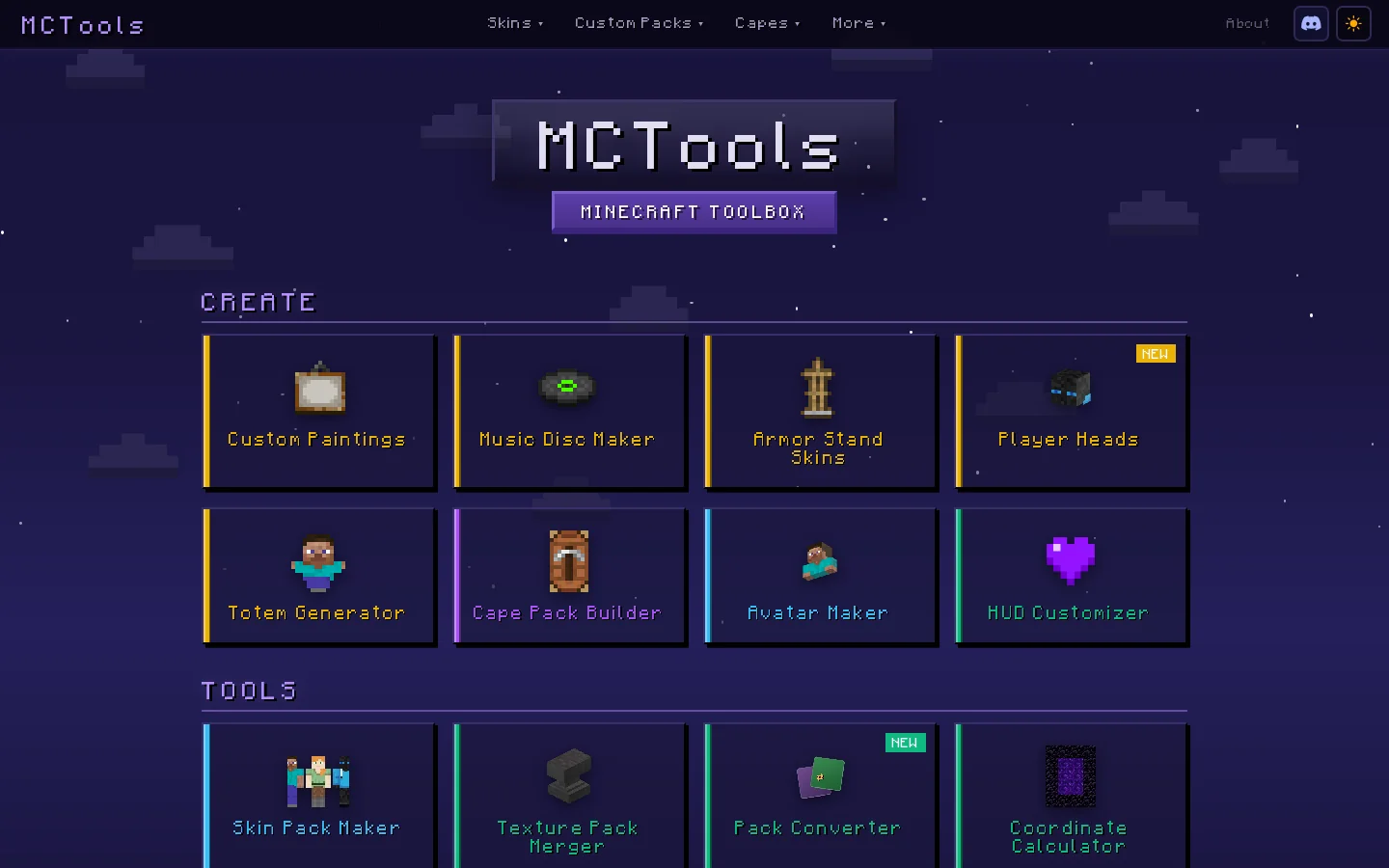Click the Pack Converter cards icon
1389x868 pixels.
(x=820, y=777)
